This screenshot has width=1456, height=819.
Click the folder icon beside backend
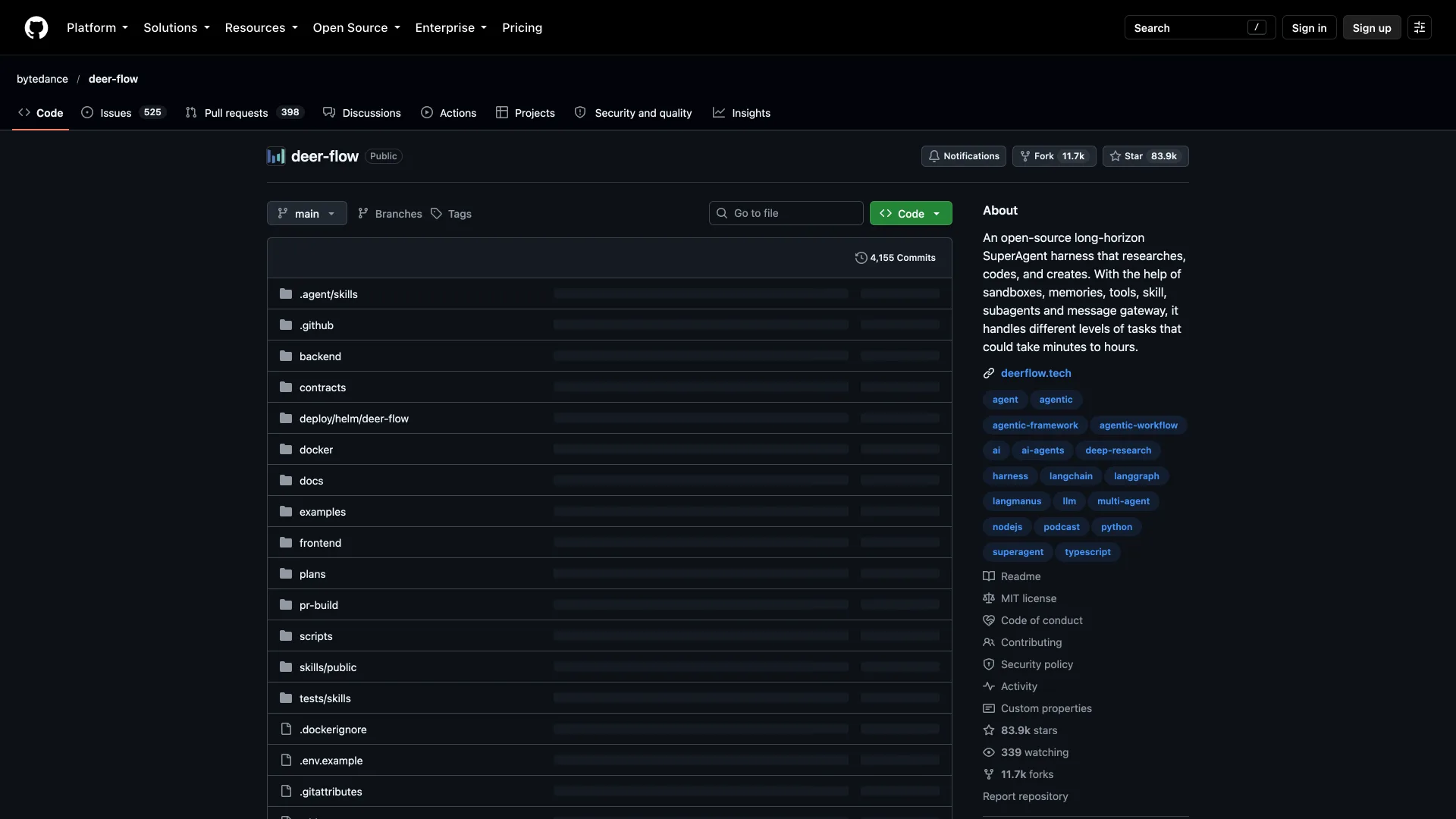pos(286,356)
